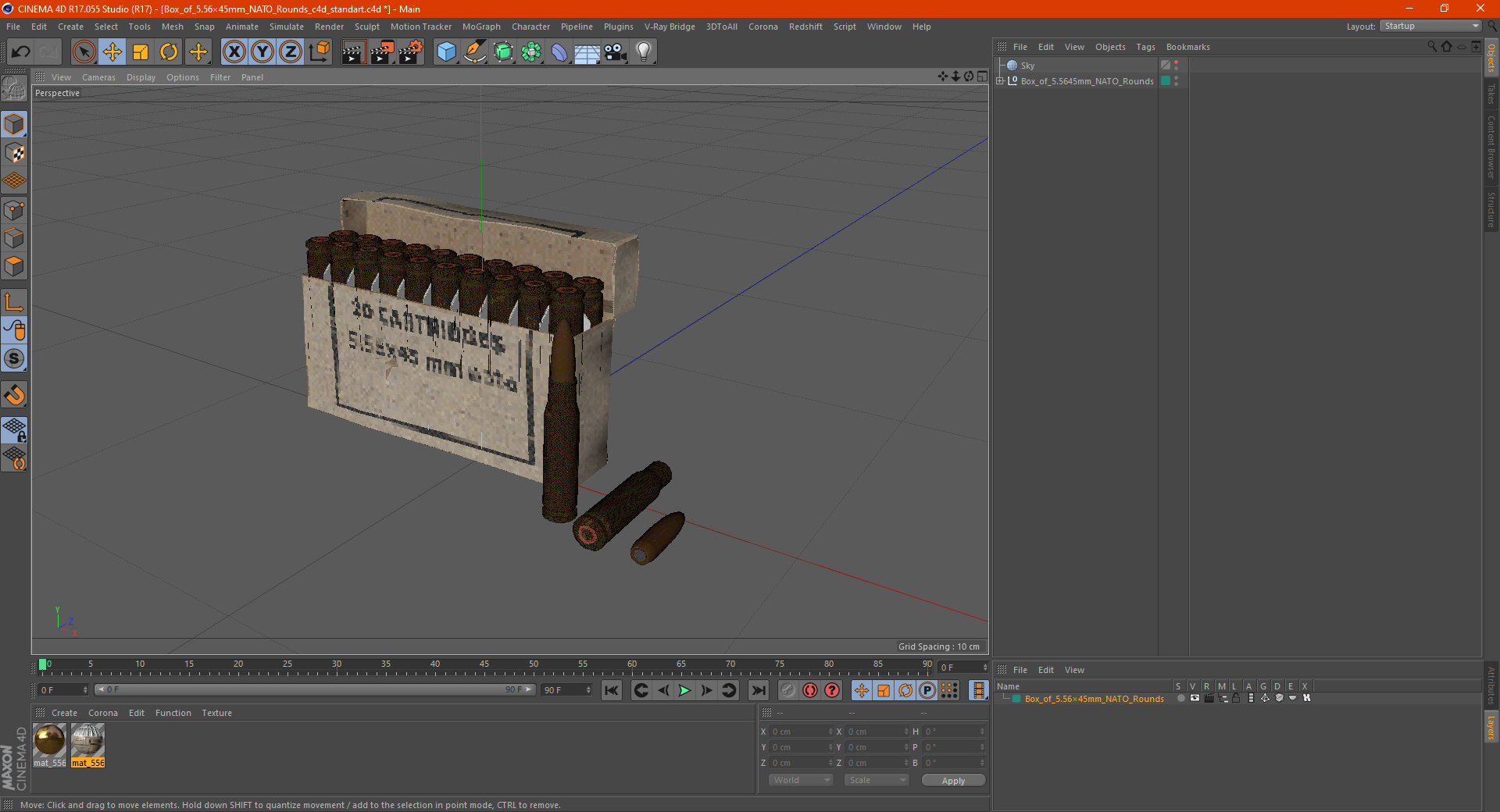This screenshot has height=812, width=1500.
Task: Expand the Box_of_5.5645mm_NATO_Rounds object tree
Action: tap(1000, 81)
